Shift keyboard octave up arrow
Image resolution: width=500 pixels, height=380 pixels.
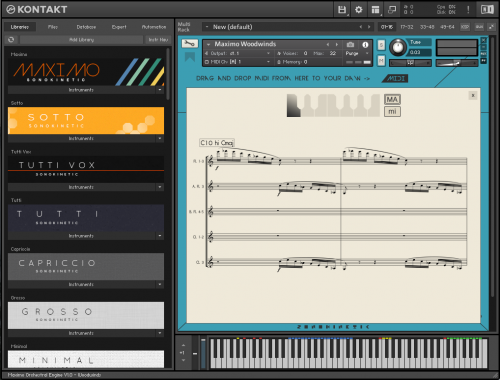pyautogui.click(x=183, y=345)
